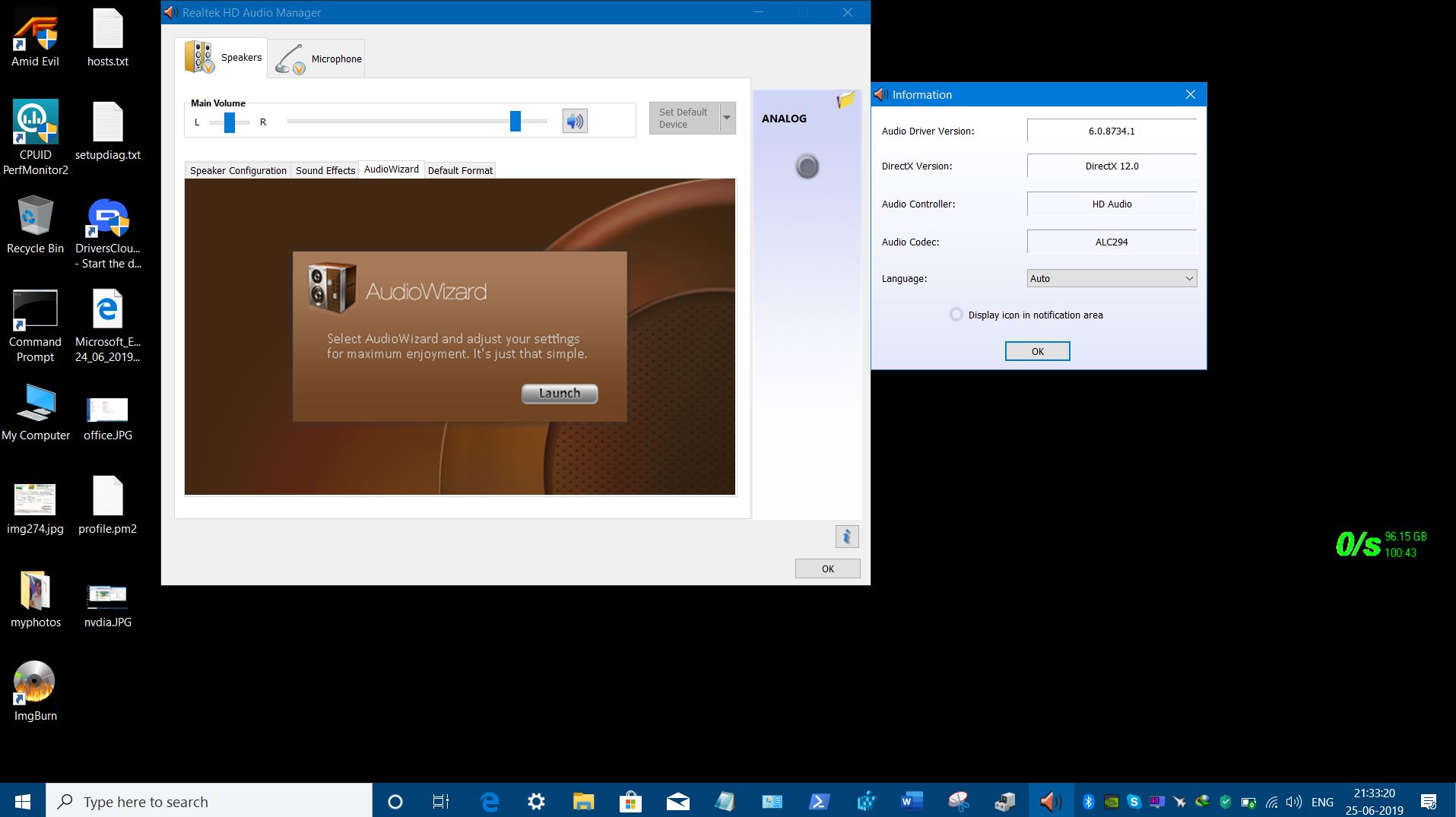Select My Computer desktop icon

[x=35, y=413]
